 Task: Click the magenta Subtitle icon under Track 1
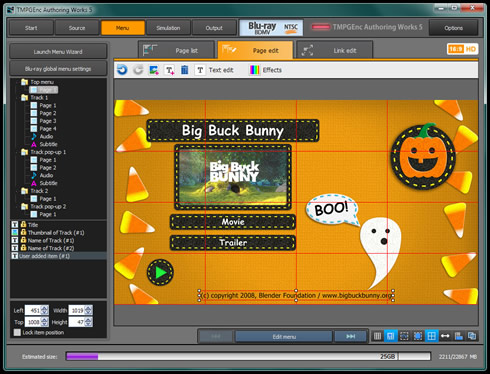[x=34, y=144]
